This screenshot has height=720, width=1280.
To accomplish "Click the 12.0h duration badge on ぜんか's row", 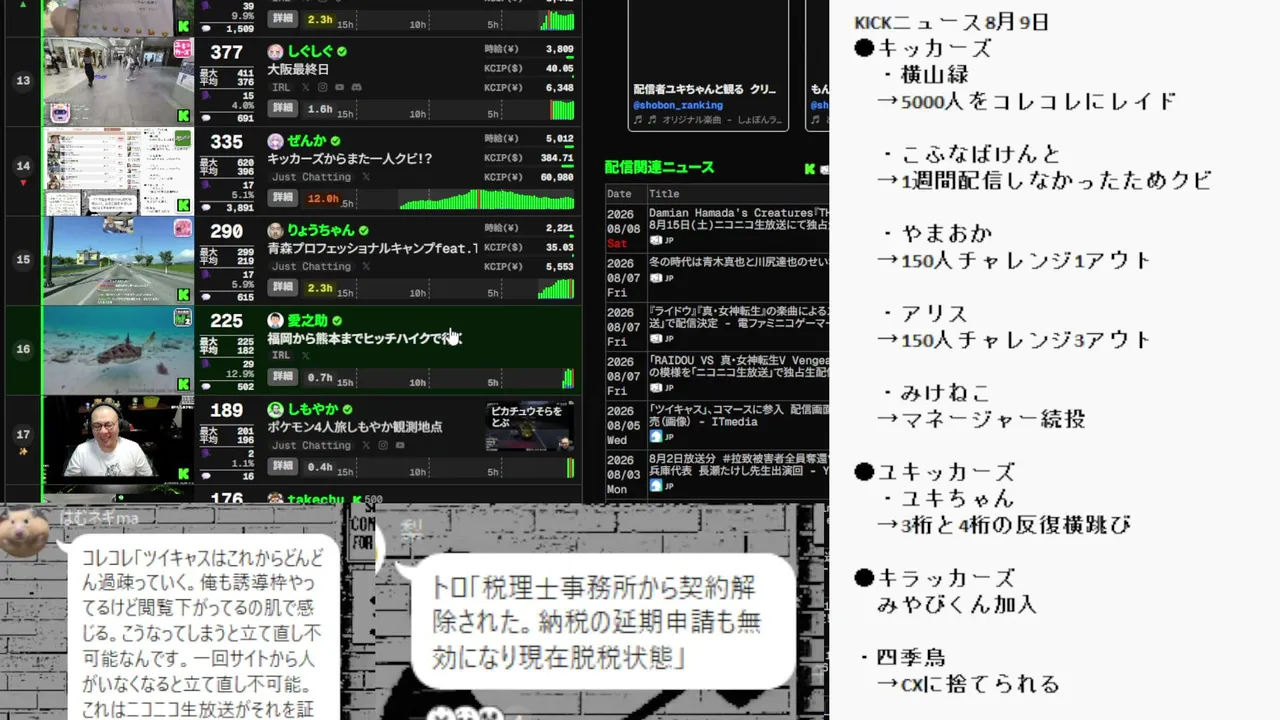I will (321, 198).
